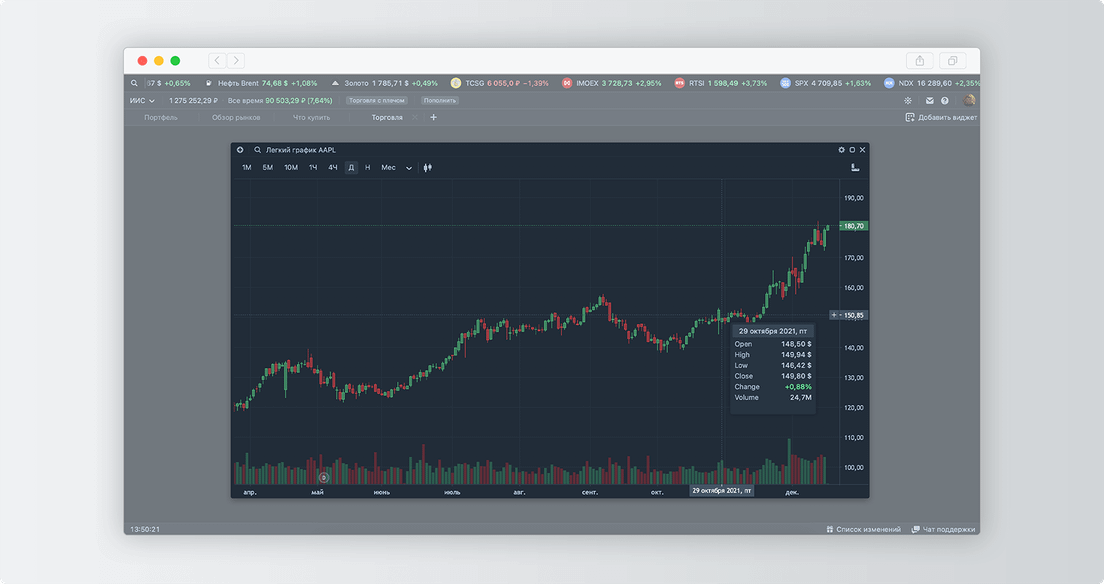This screenshot has height=584, width=1104.
Task: Open the search magnifier in the ticker bar
Action: point(134,83)
